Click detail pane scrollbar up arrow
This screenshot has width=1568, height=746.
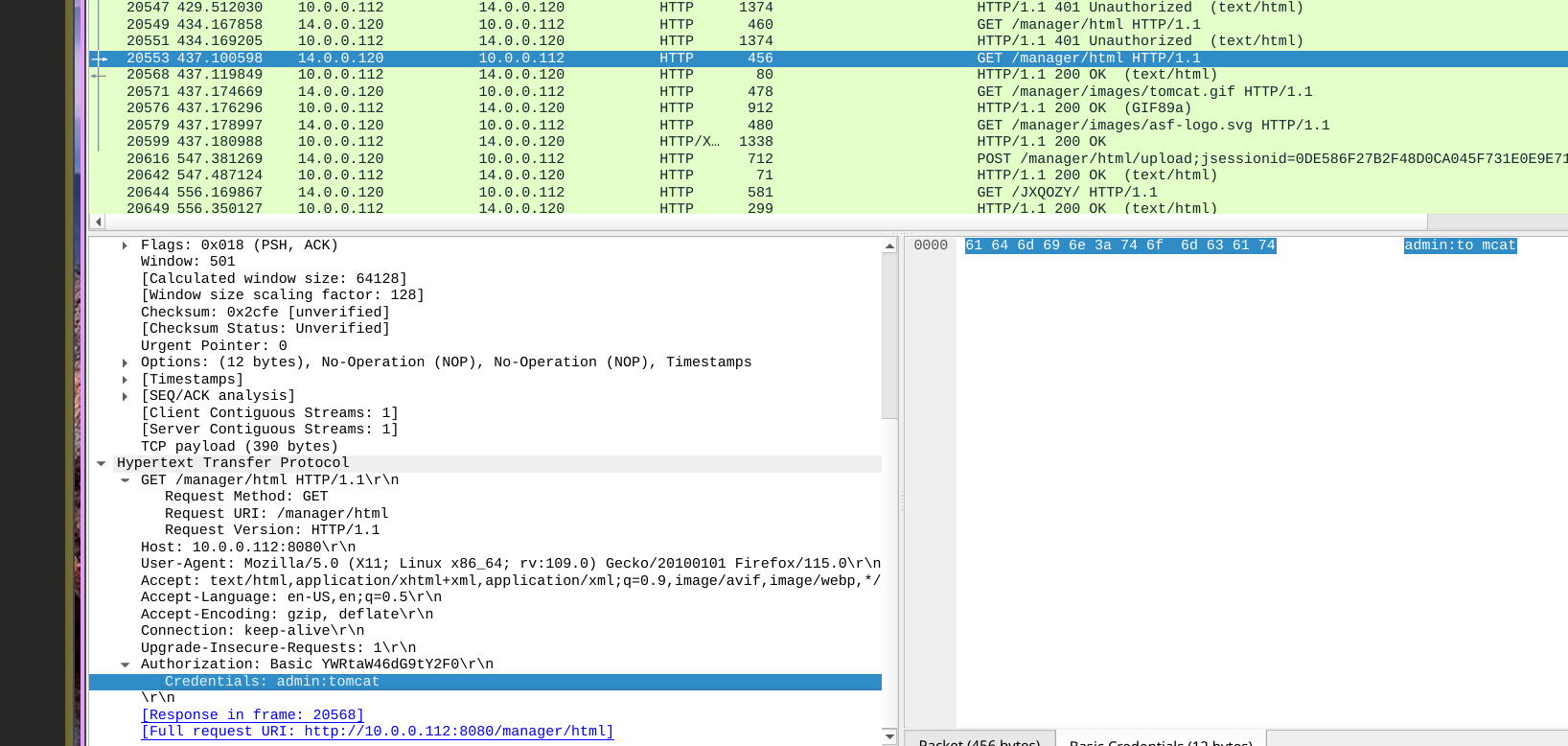point(889,246)
